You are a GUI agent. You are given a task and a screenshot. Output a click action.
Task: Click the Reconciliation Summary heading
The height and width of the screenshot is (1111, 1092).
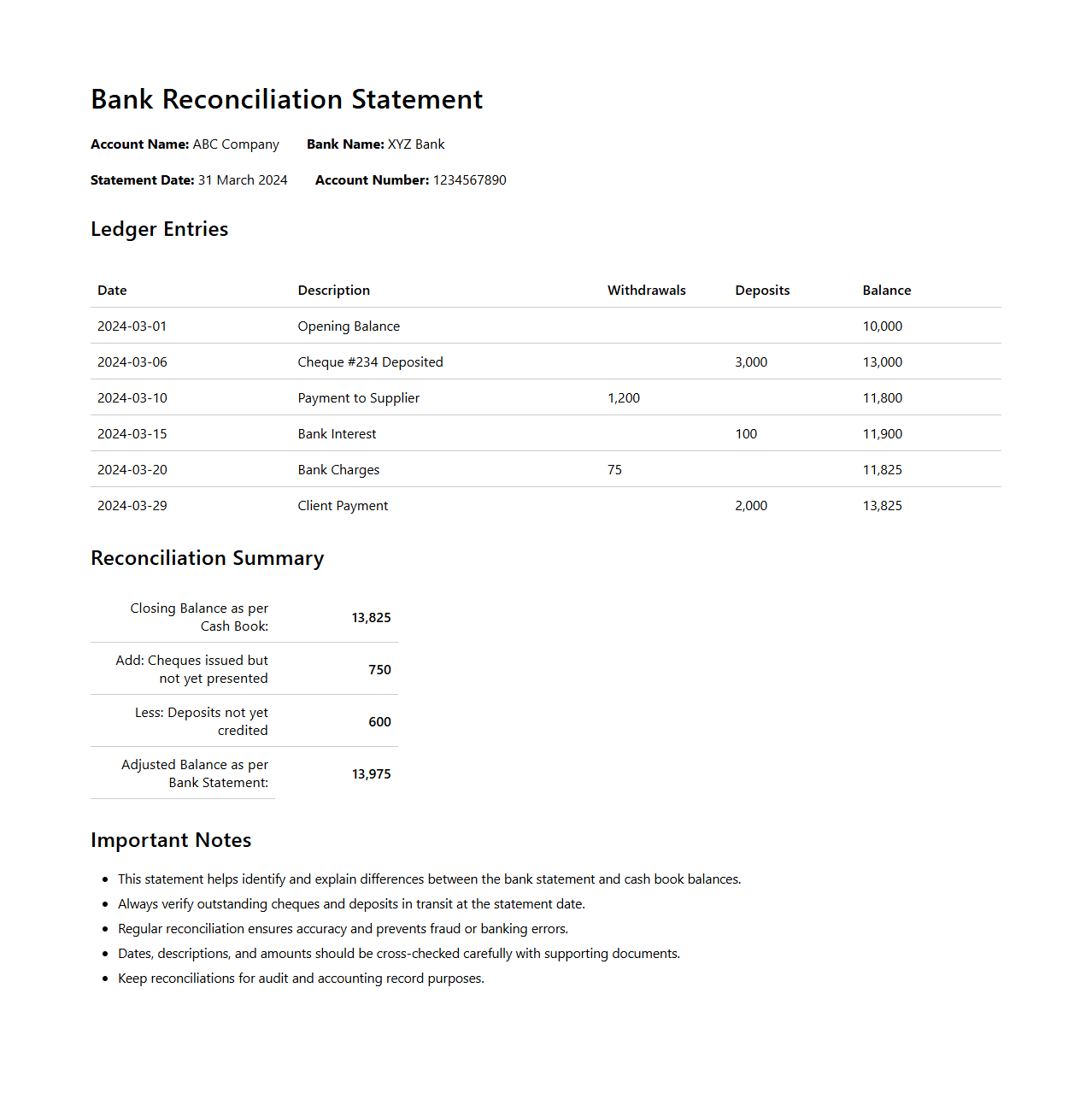tap(207, 558)
